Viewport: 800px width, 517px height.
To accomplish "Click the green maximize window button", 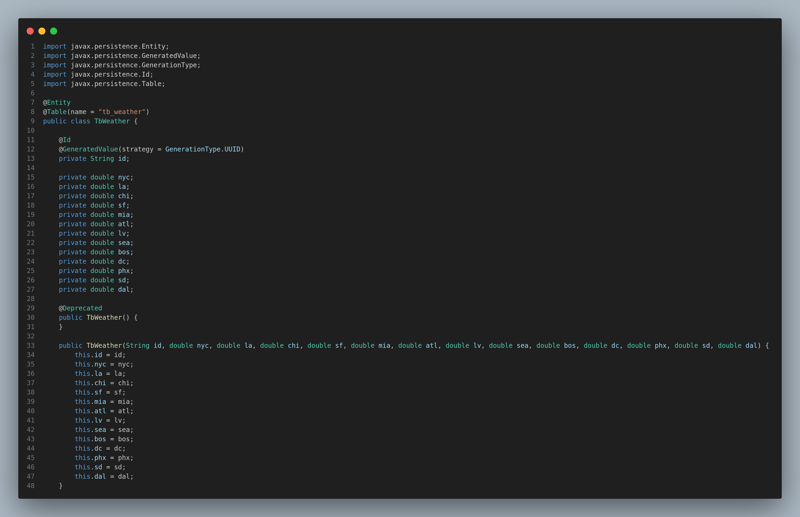I will pos(54,31).
